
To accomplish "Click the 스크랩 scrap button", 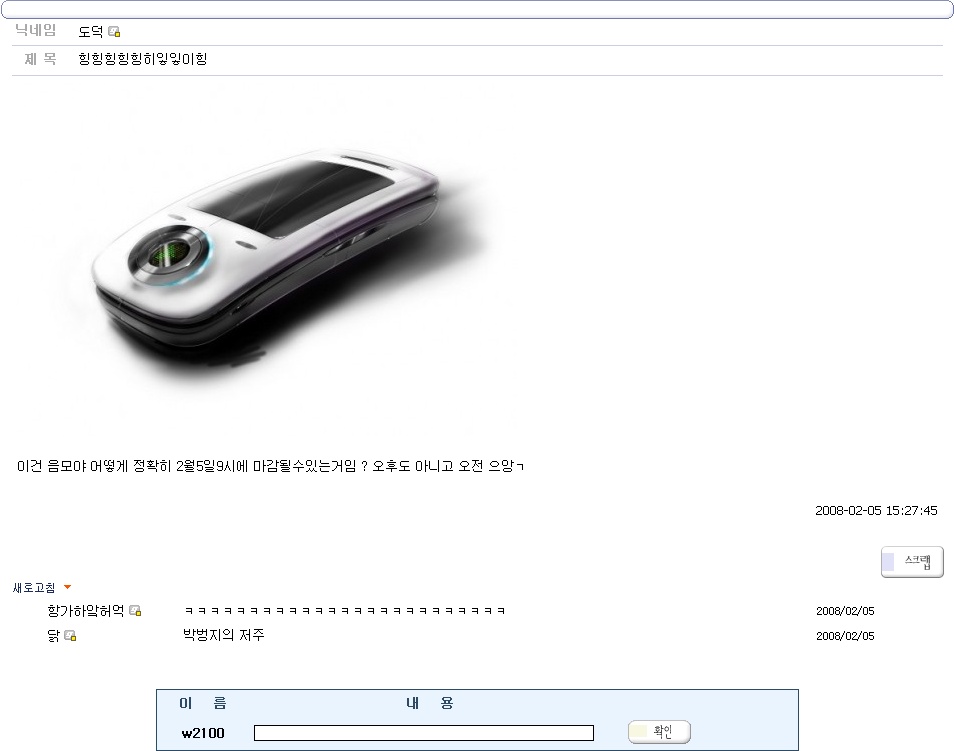I will tap(912, 562).
